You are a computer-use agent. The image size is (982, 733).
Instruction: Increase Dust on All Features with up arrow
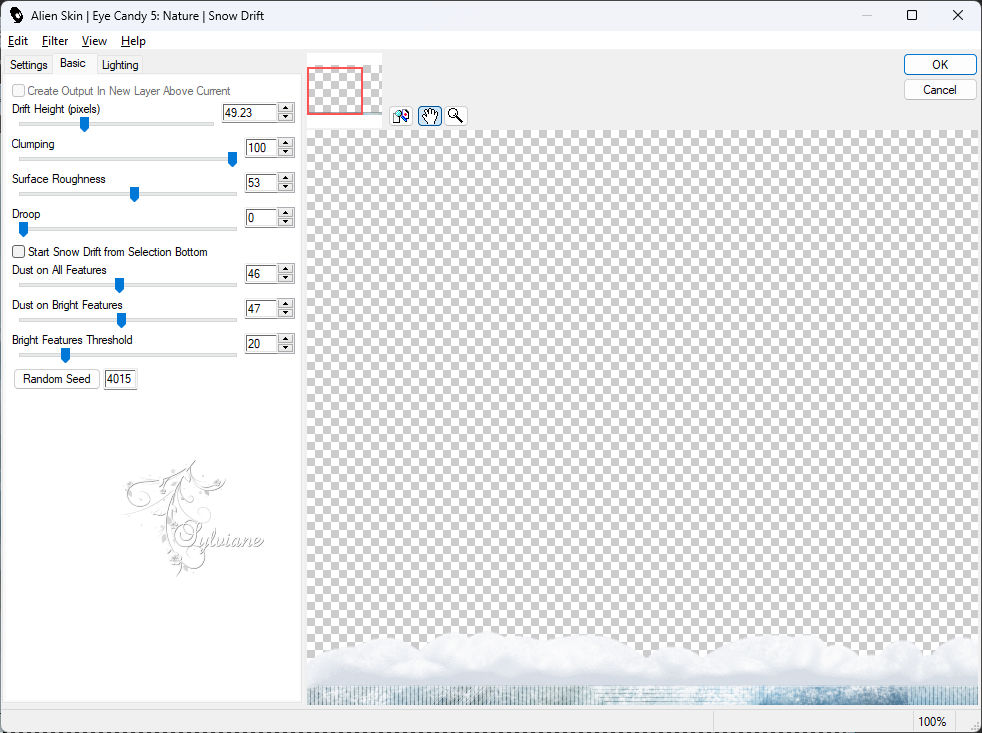(x=286, y=269)
